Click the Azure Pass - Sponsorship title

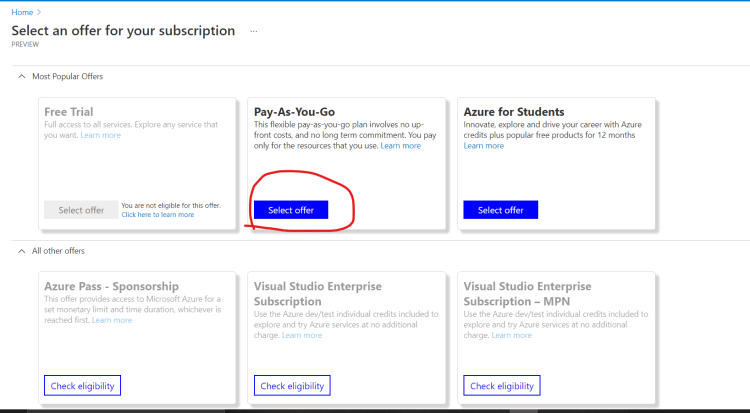pyautogui.click(x=111, y=286)
